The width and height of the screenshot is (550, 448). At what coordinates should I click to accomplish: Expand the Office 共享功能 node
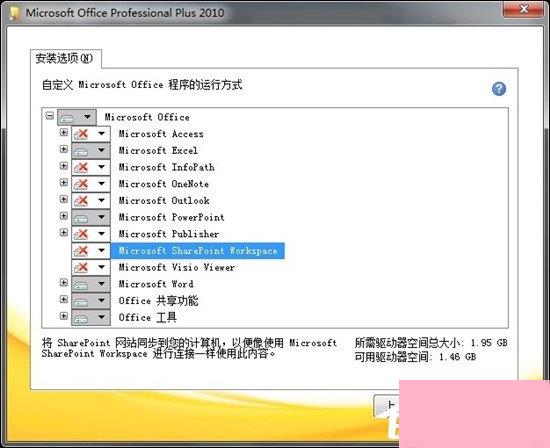click(63, 299)
